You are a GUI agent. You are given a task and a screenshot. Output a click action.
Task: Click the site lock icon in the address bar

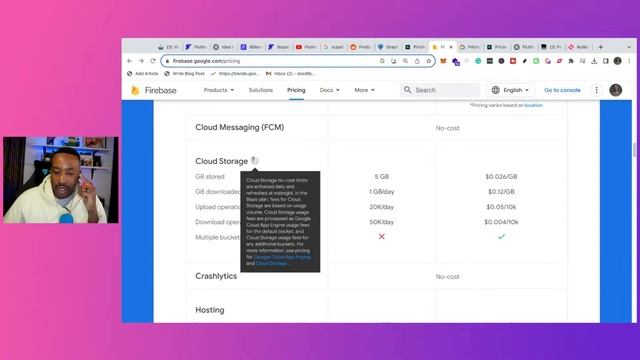(x=167, y=61)
